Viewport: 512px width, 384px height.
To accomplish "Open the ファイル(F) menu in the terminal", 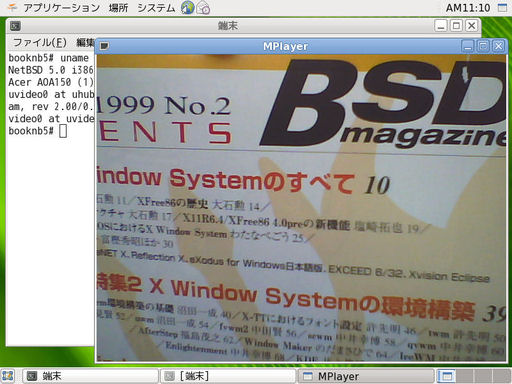I will click(39, 42).
